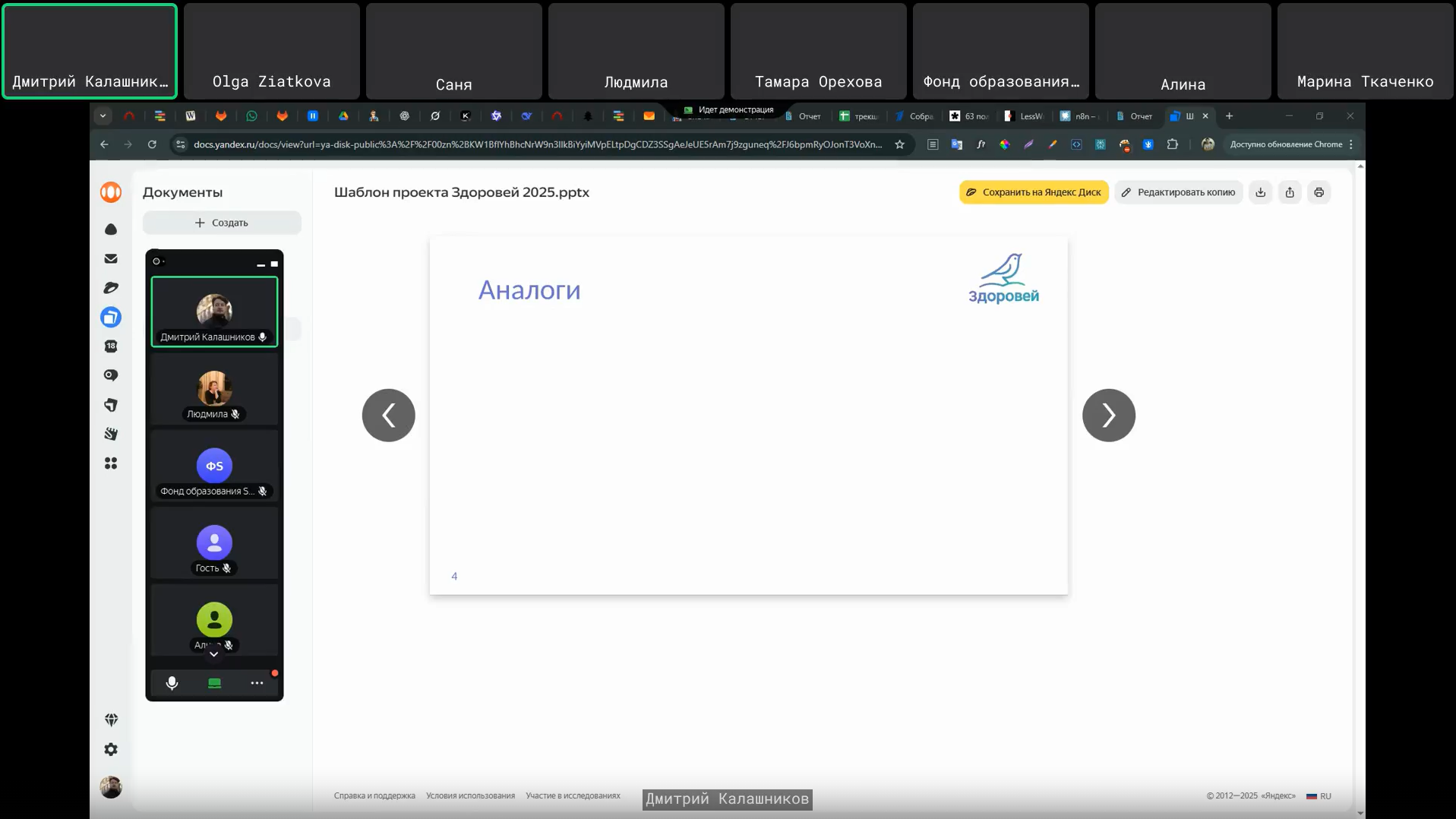Switch to the LessW browser tab
Screen dimensions: 1456x819
pyautogui.click(x=1024, y=116)
